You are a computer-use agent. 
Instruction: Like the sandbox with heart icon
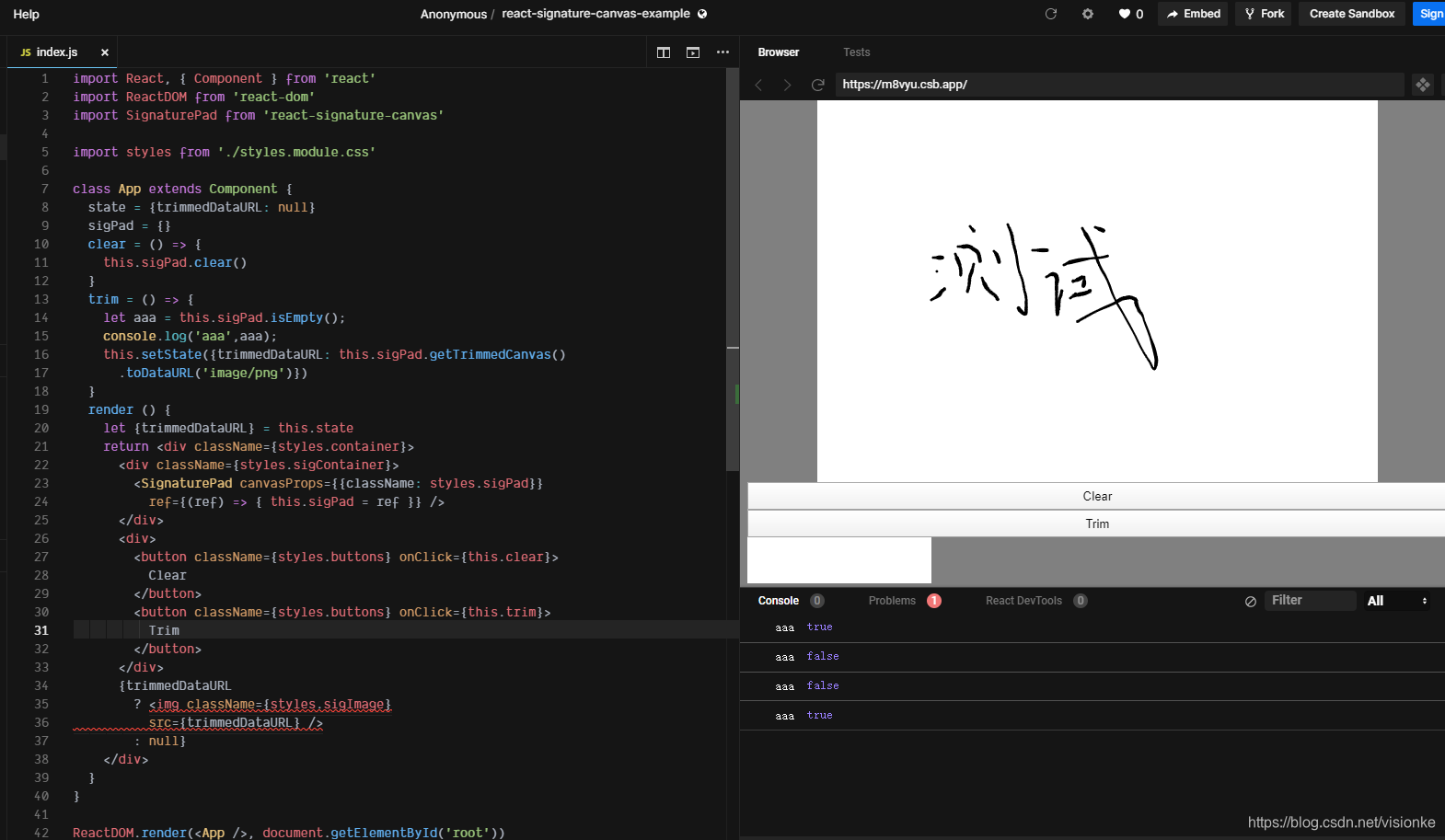click(x=1130, y=14)
